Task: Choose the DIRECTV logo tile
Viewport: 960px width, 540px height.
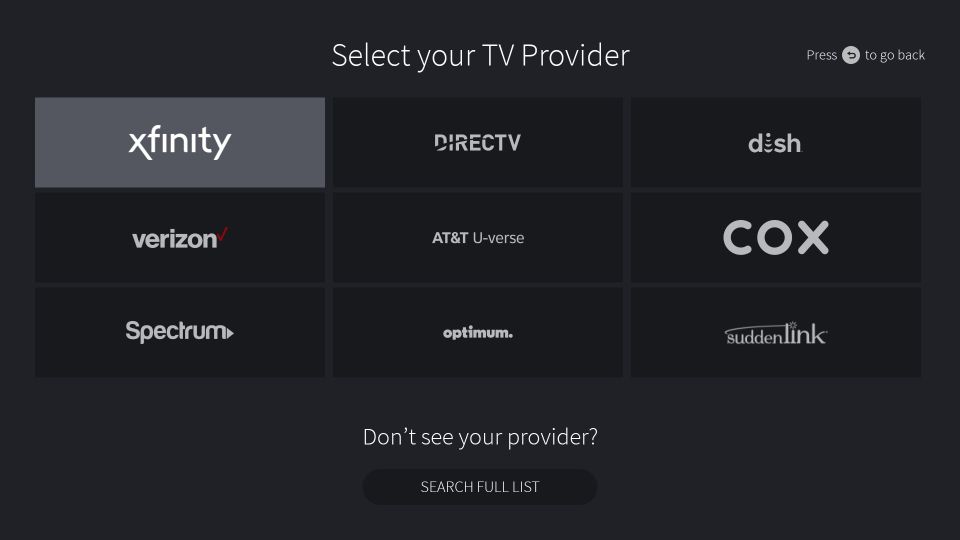Action: click(x=478, y=142)
